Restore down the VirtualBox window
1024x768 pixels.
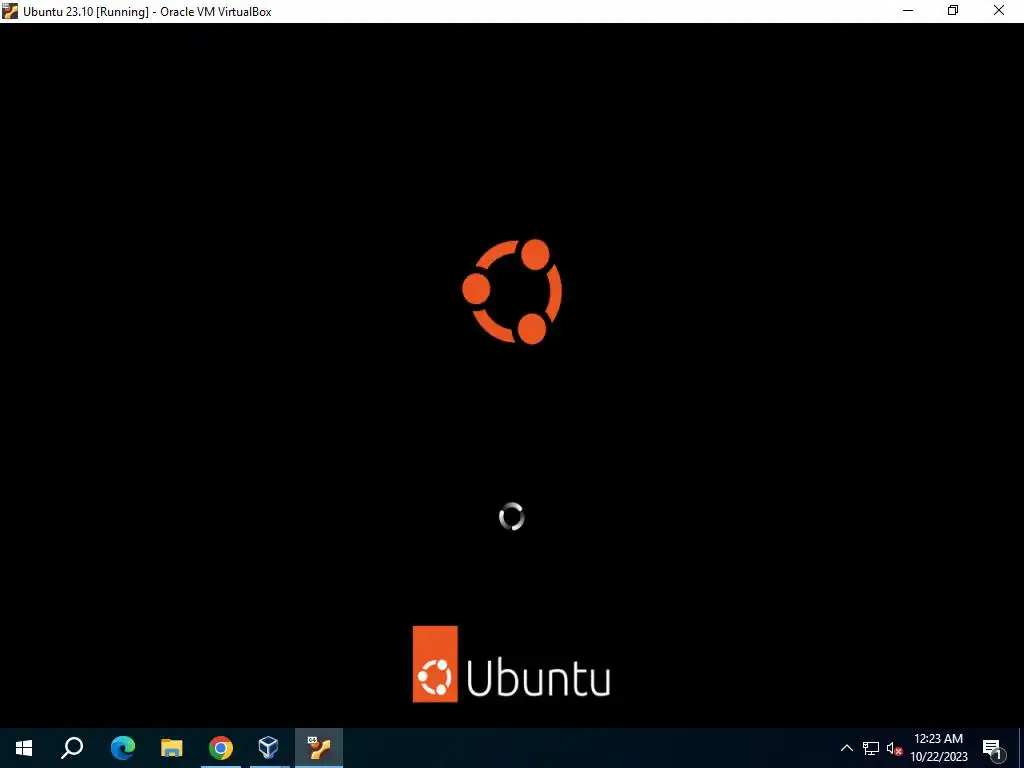click(953, 11)
